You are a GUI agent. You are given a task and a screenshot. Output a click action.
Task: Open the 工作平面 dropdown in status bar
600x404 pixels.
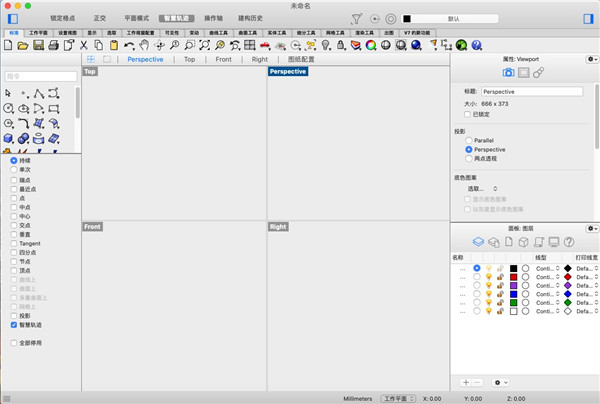[x=398, y=397]
